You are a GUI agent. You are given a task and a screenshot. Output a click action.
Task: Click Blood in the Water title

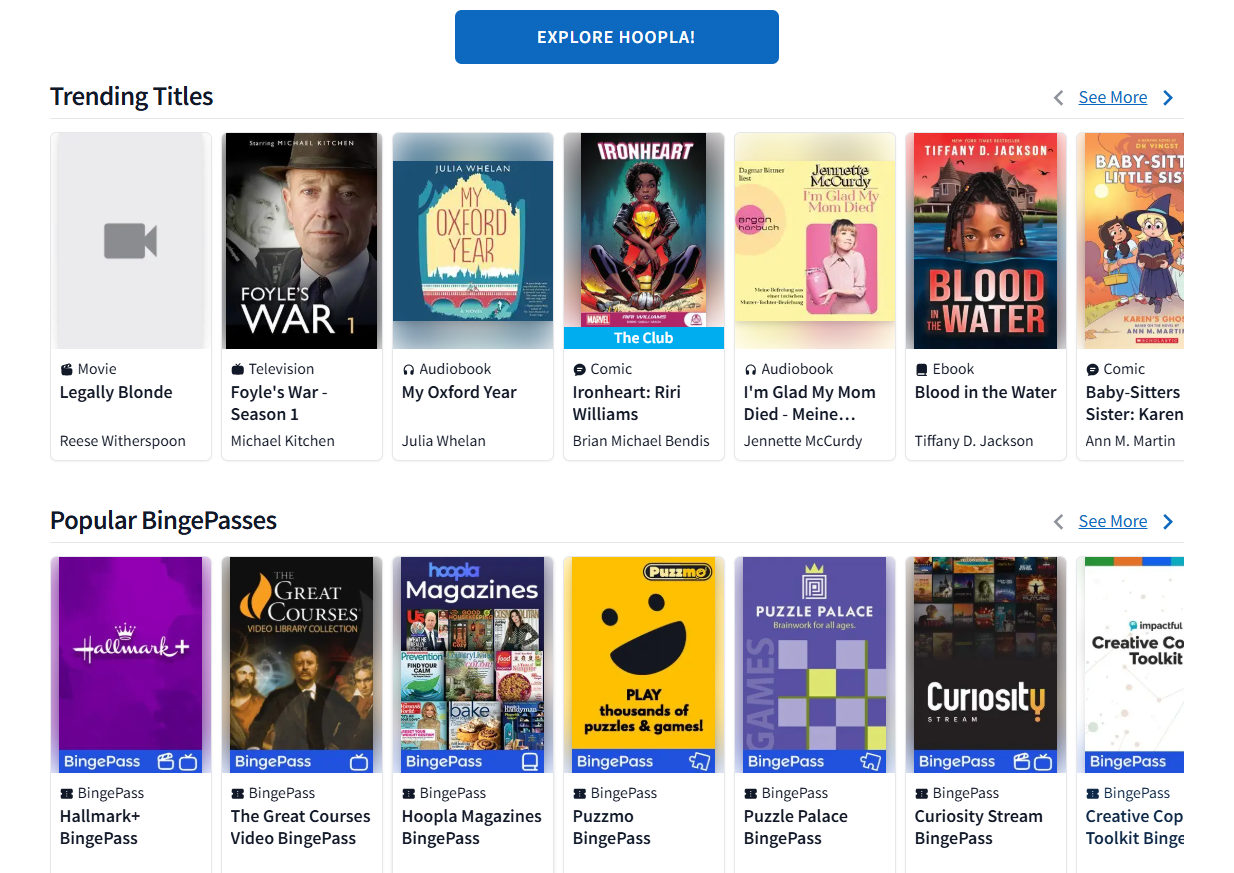(986, 392)
